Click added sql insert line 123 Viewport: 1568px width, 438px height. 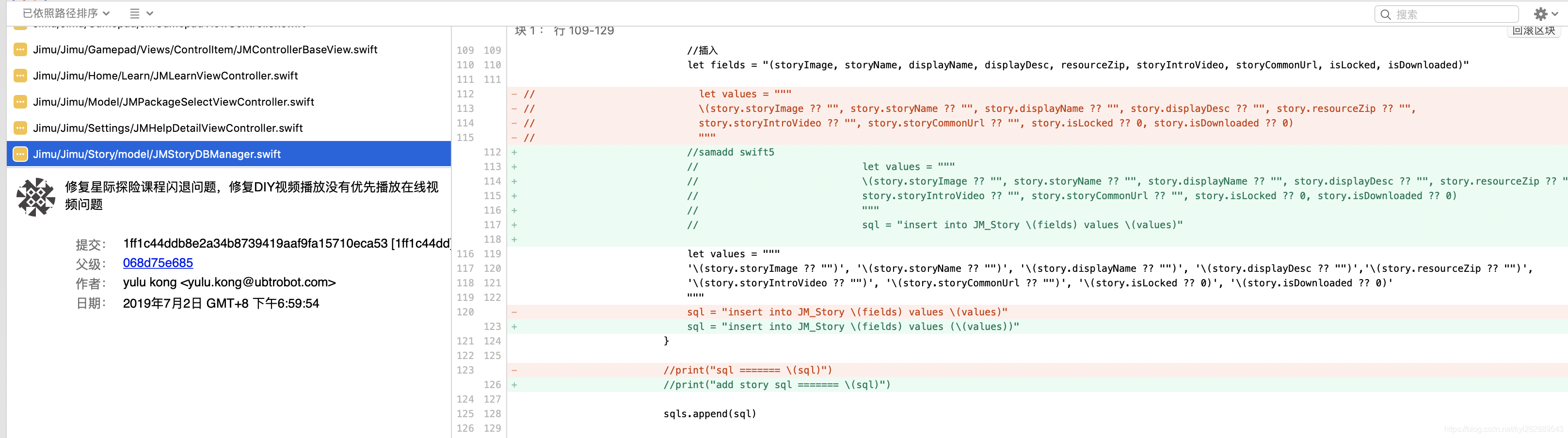pyautogui.click(x=853, y=327)
